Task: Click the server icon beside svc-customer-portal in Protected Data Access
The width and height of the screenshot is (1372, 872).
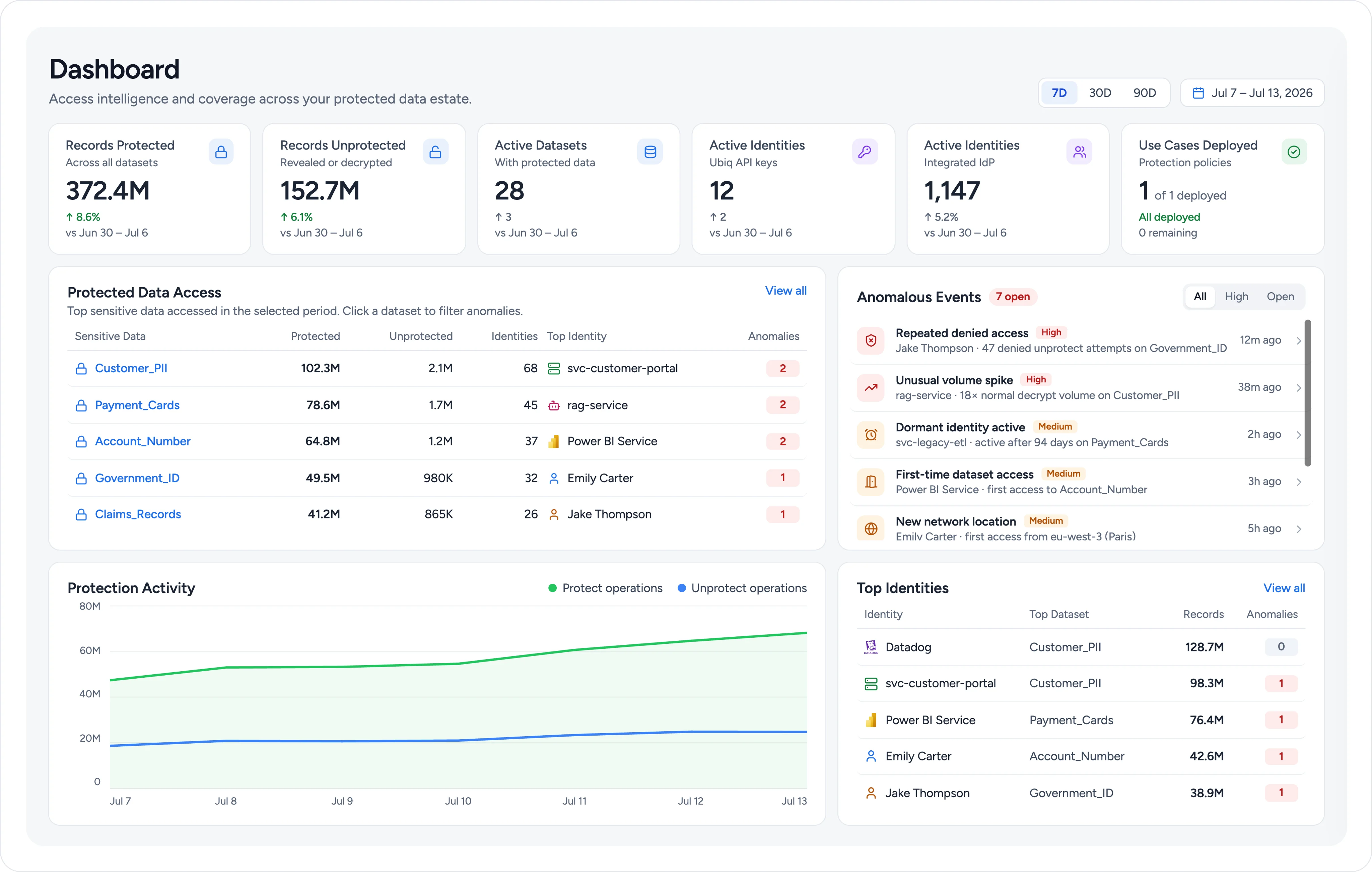Action: 553,369
